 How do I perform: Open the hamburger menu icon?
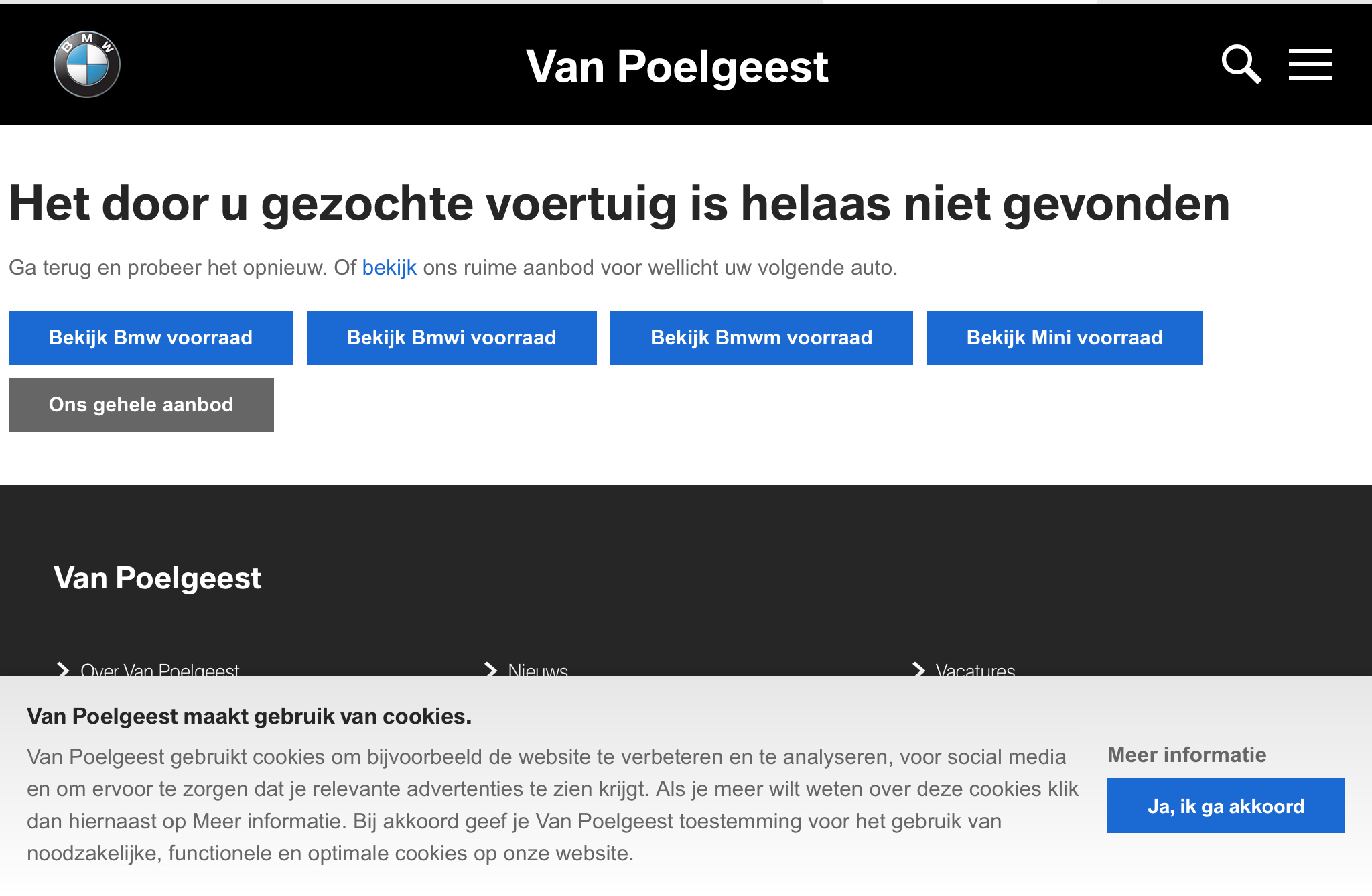point(1310,64)
